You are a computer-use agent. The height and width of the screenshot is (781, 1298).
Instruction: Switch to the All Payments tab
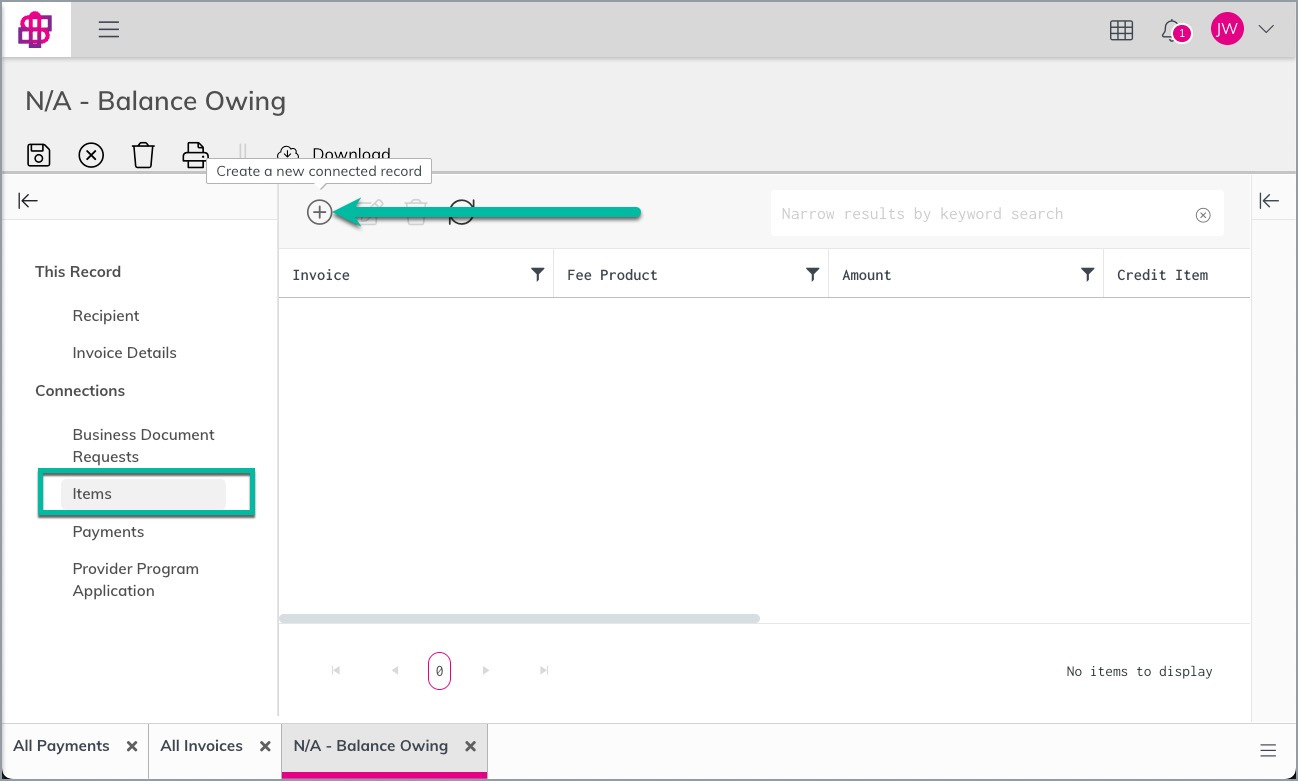61,746
